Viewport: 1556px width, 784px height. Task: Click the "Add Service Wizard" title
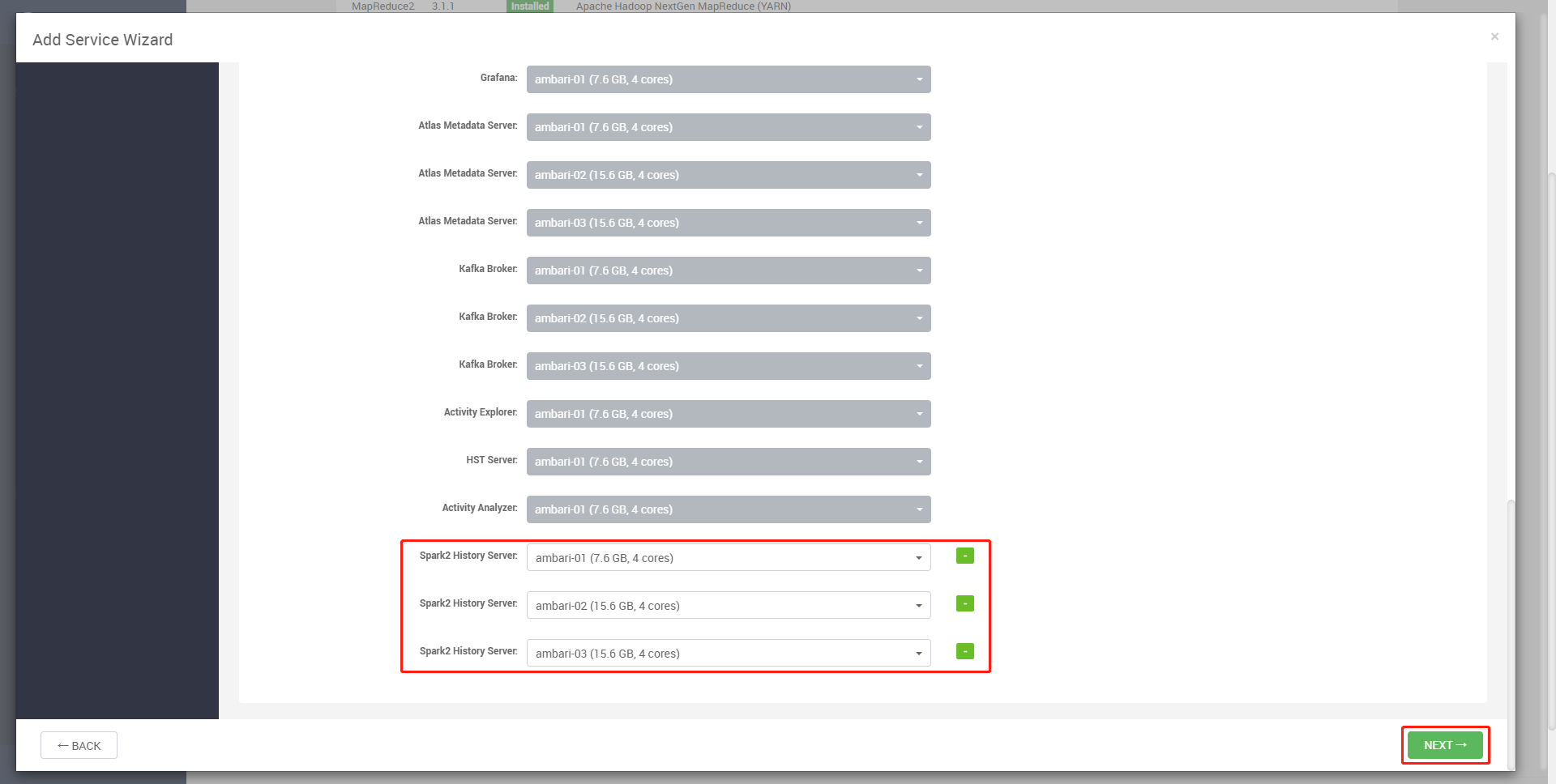103,40
